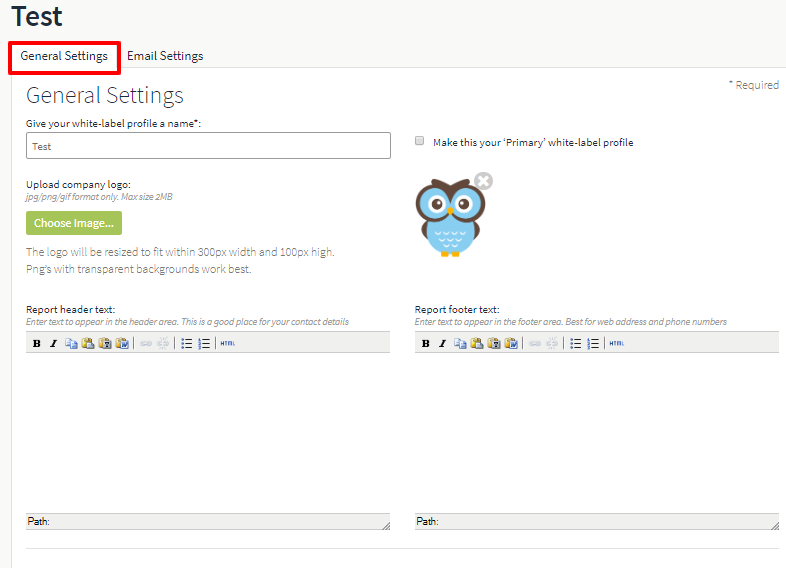Click header editor resize handle
The width and height of the screenshot is (786, 568).
tap(386, 525)
